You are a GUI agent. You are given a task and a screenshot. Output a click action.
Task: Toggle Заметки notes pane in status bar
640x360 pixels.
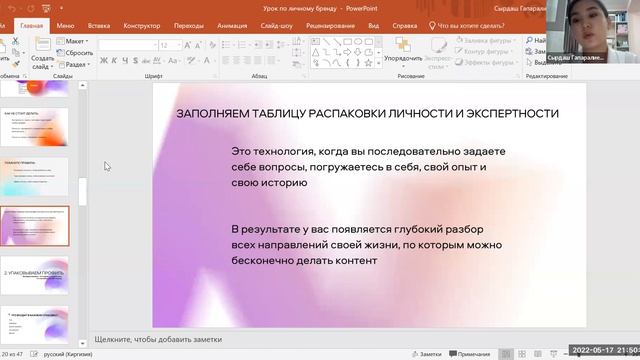[427, 354]
